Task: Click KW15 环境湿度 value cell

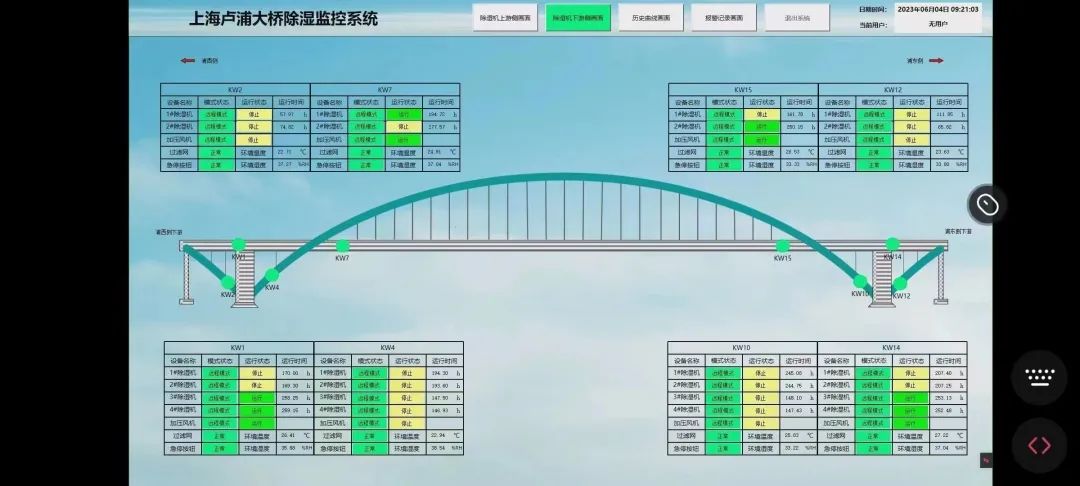Action: click(799, 165)
